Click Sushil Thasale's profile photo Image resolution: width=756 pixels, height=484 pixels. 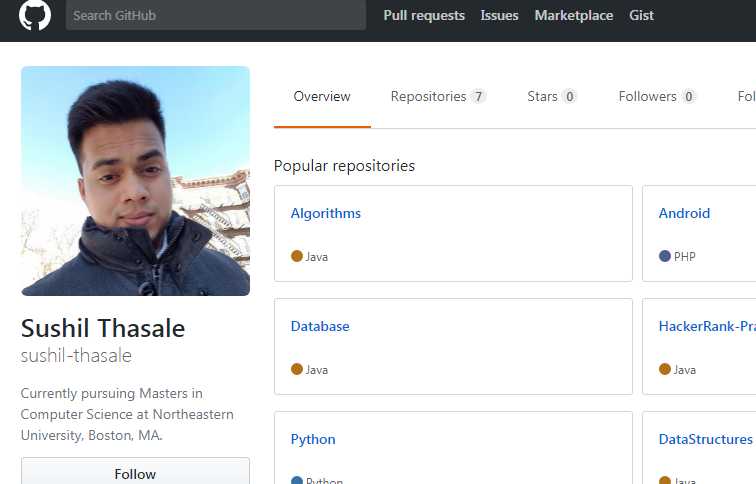pos(135,181)
